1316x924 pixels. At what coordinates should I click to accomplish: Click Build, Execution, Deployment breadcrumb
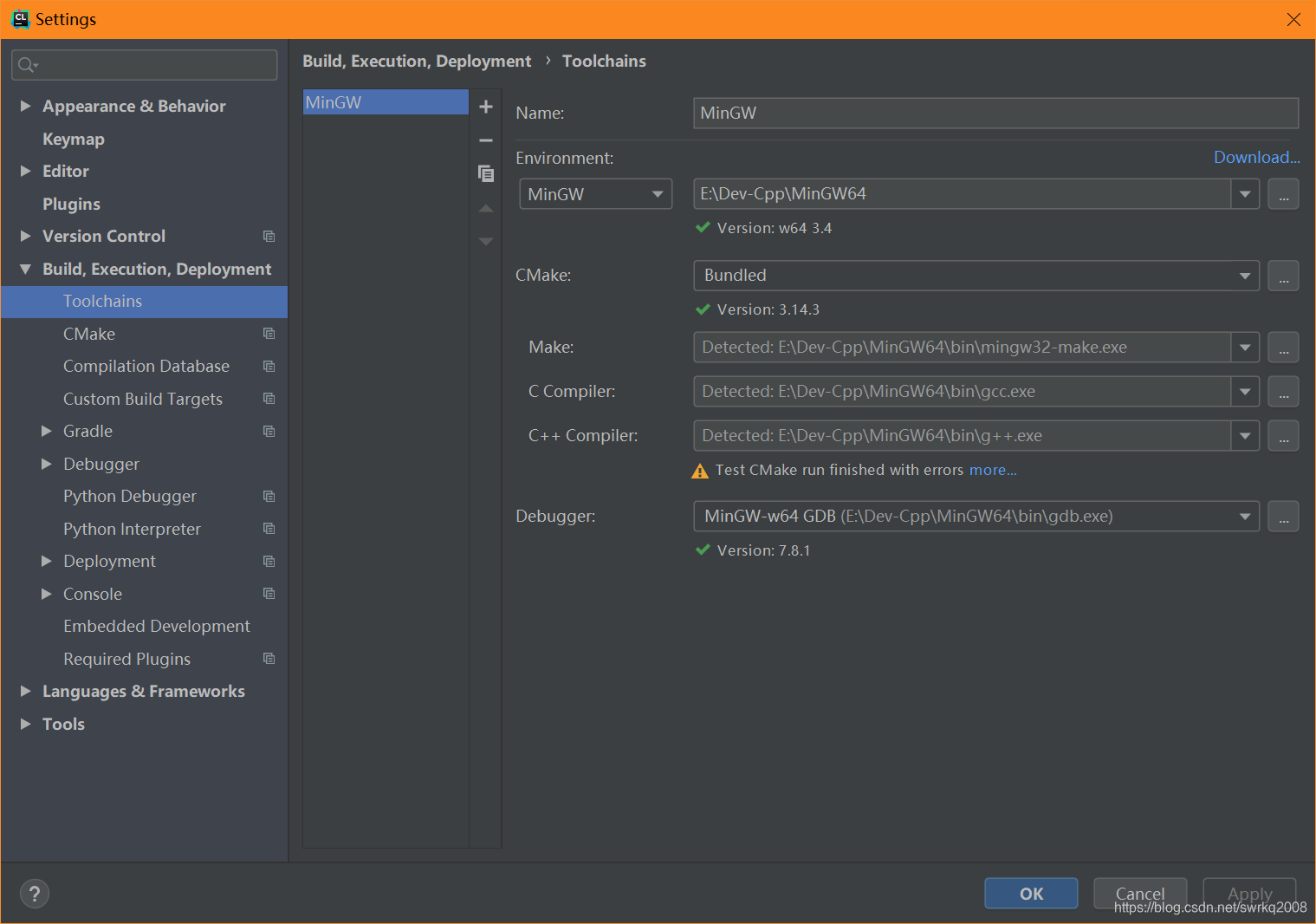417,61
